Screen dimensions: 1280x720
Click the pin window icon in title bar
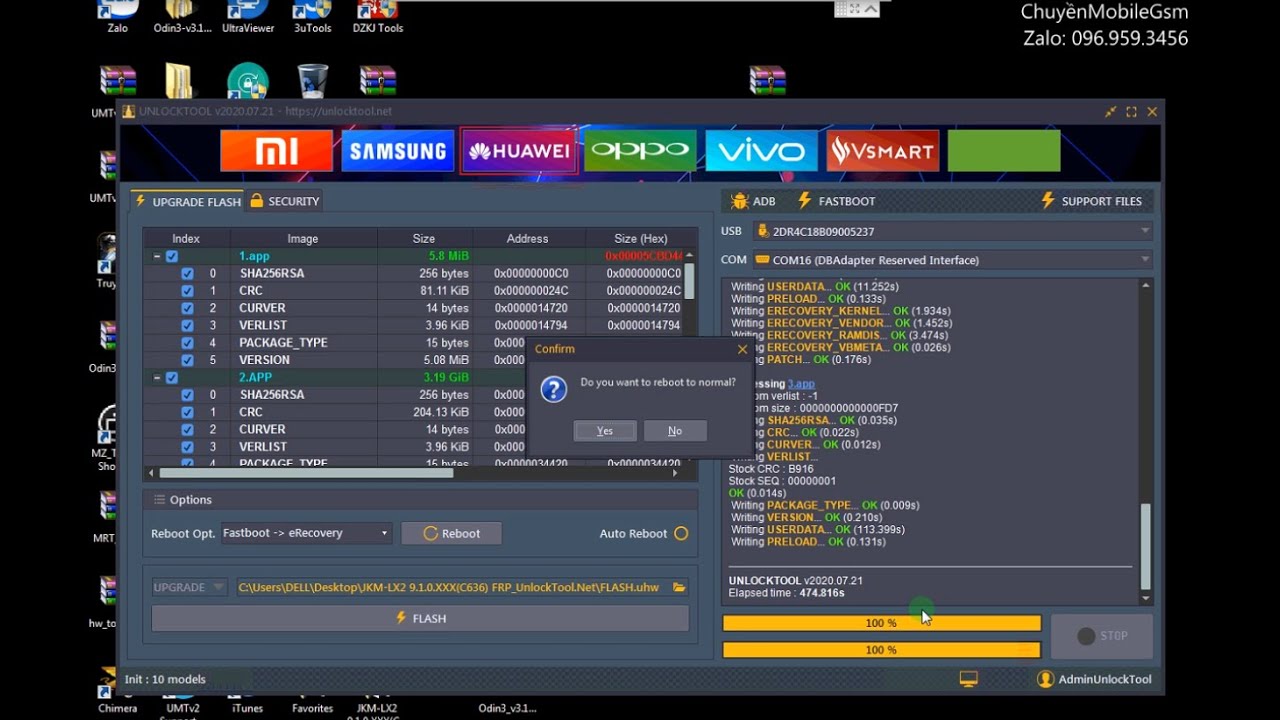coord(1110,112)
